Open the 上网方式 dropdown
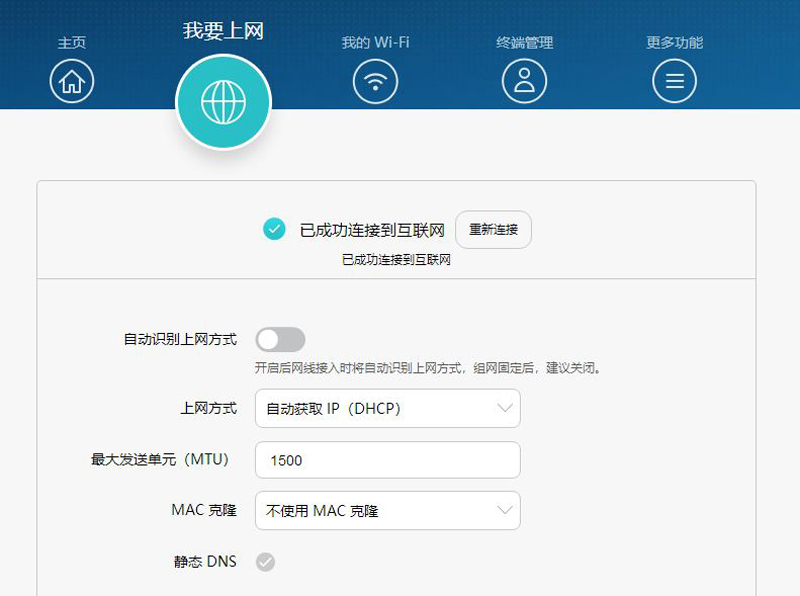 [388, 408]
